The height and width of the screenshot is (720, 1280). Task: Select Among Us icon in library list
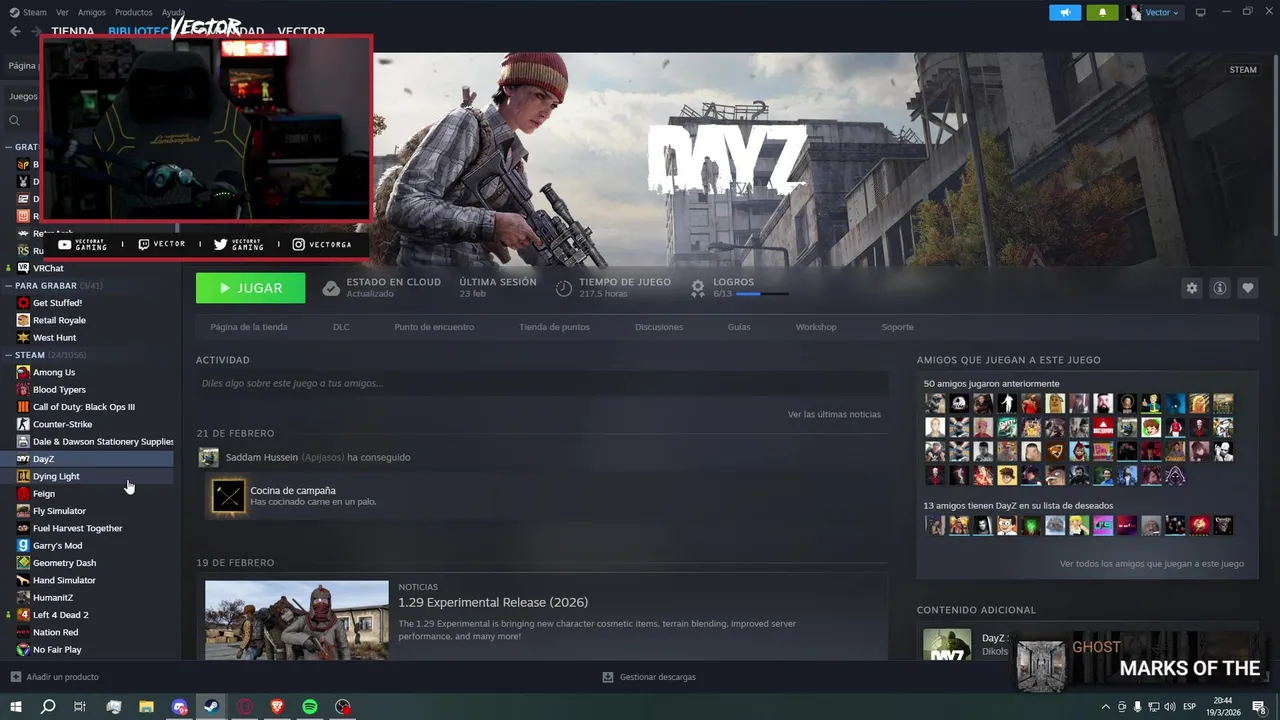[23, 372]
